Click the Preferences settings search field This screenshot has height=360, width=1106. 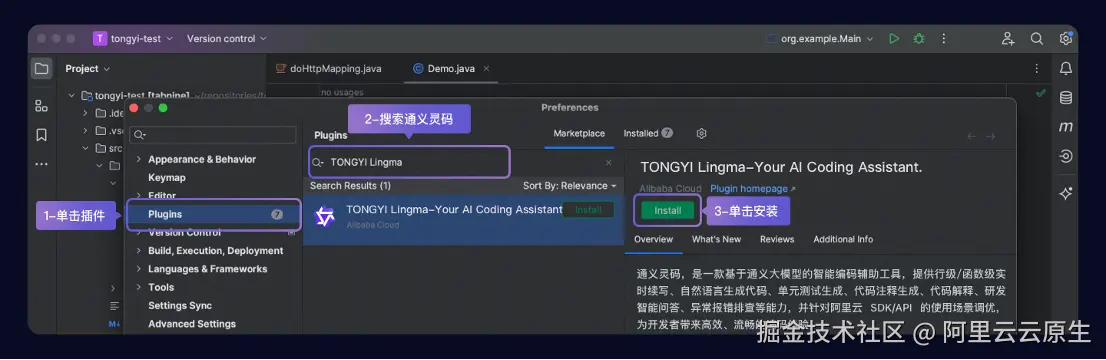[213, 135]
